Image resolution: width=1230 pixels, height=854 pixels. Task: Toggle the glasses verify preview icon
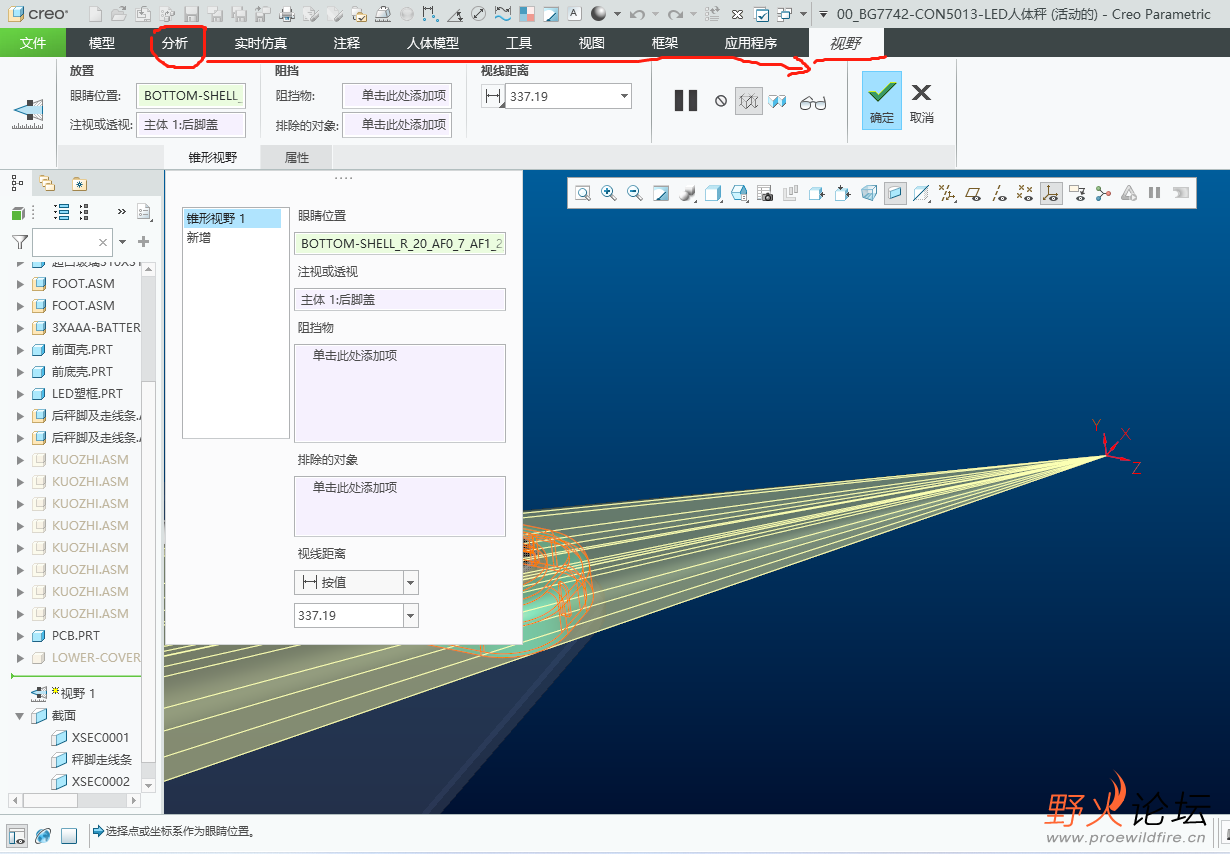click(x=813, y=102)
